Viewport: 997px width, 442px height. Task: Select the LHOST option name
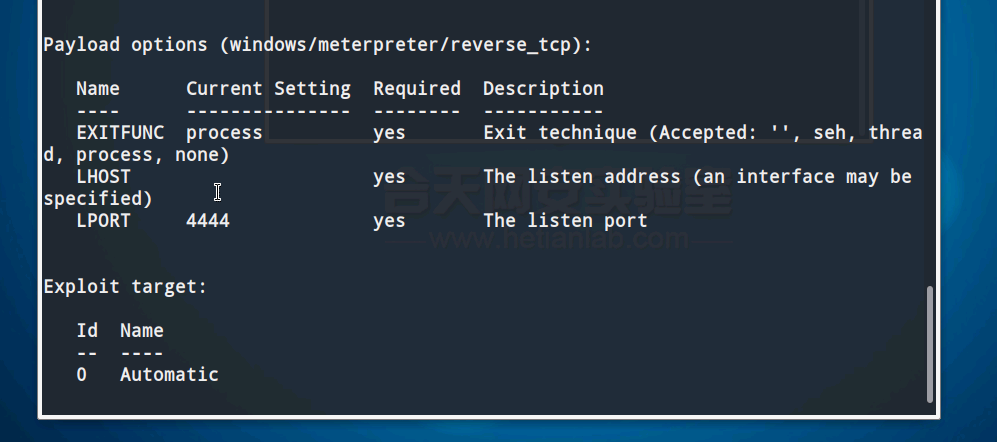[x=103, y=177]
